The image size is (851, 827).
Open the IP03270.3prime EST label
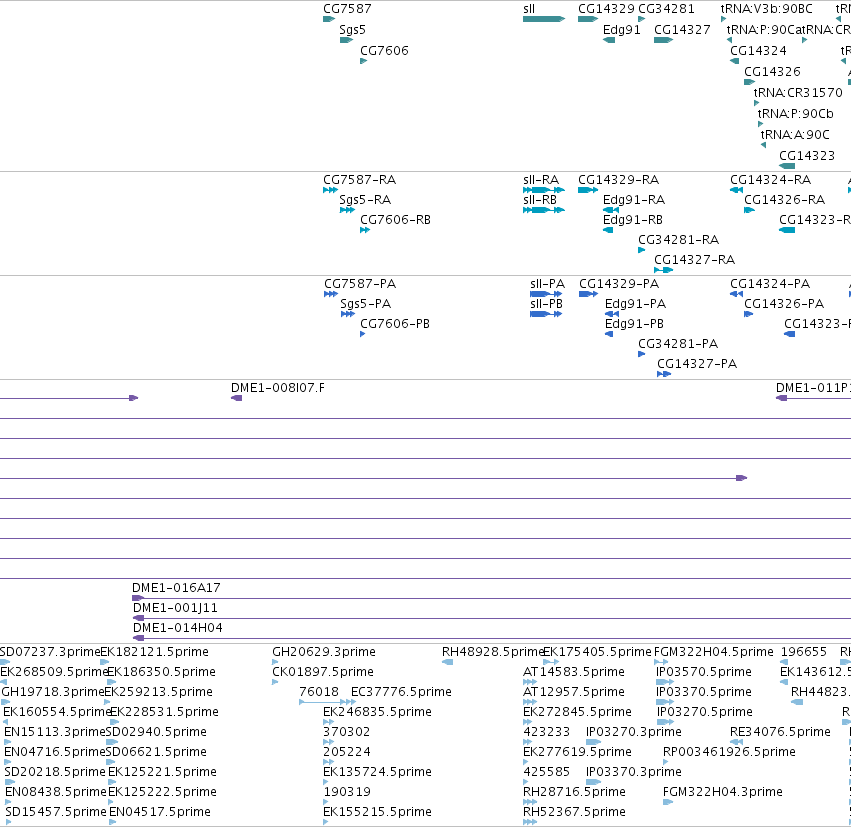point(634,732)
